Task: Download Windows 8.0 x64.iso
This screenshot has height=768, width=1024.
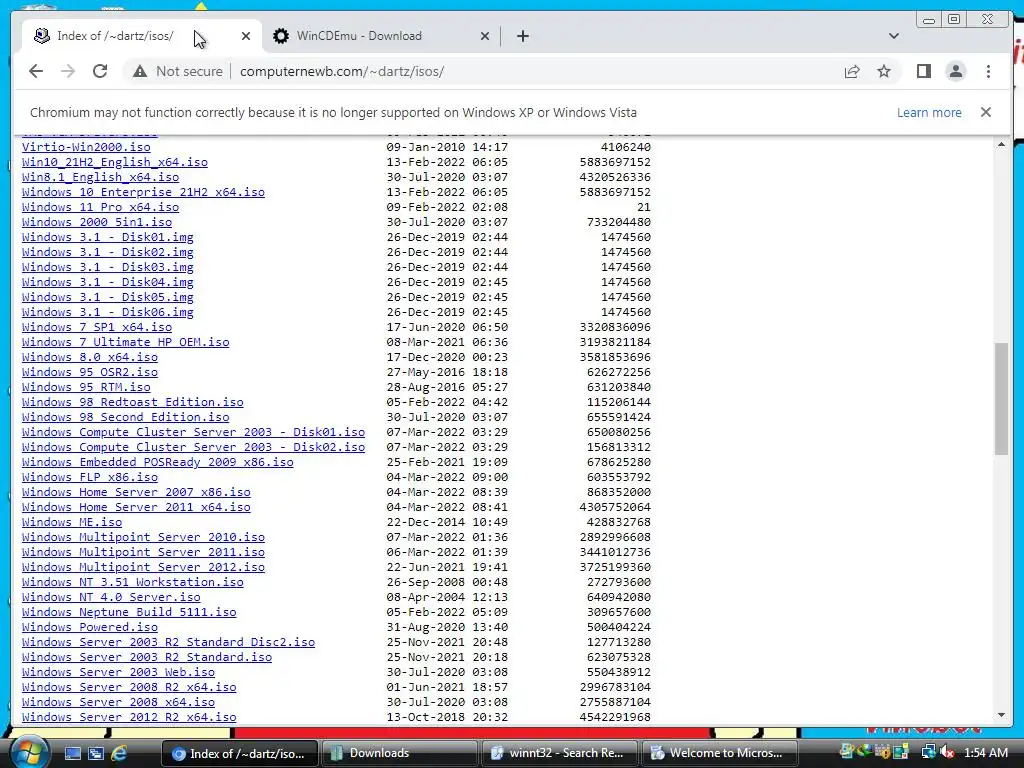Action: tap(89, 357)
